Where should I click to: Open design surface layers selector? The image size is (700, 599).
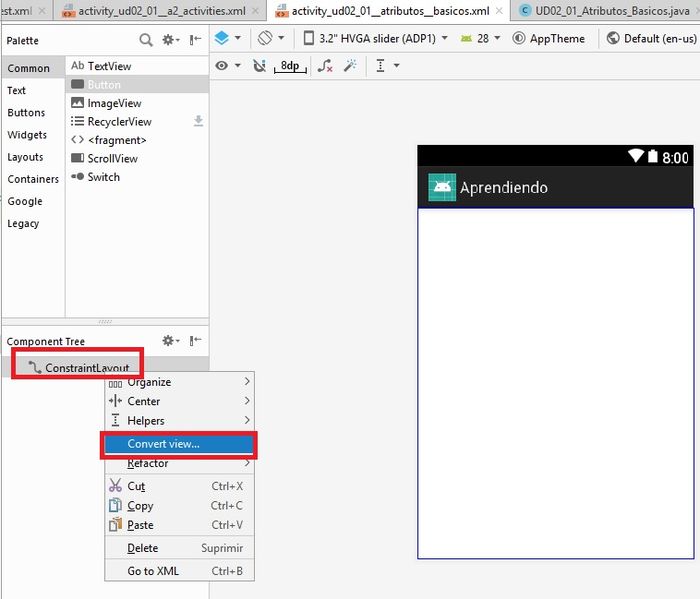[x=227, y=38]
